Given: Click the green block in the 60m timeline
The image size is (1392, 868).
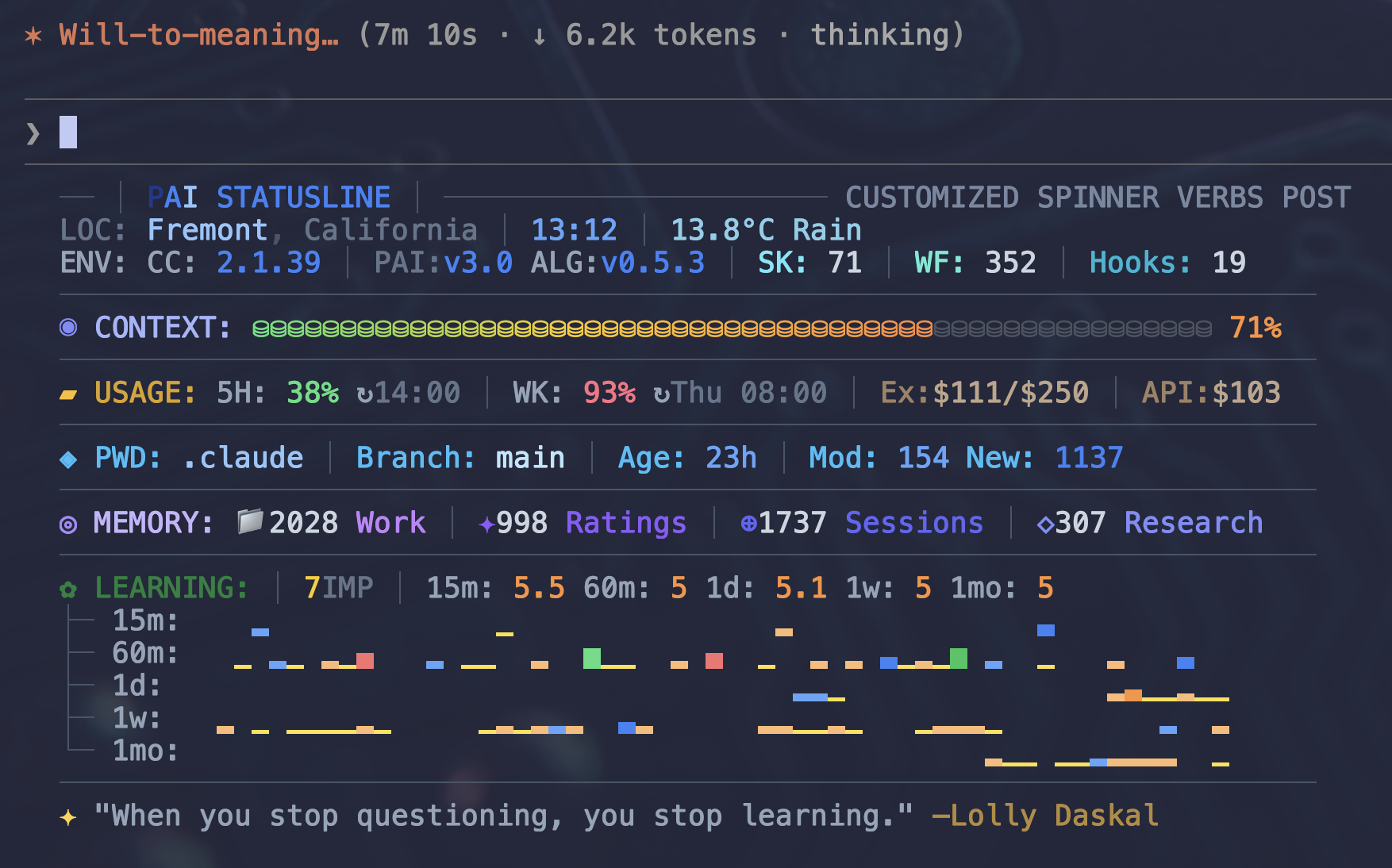Looking at the screenshot, I should [x=592, y=659].
